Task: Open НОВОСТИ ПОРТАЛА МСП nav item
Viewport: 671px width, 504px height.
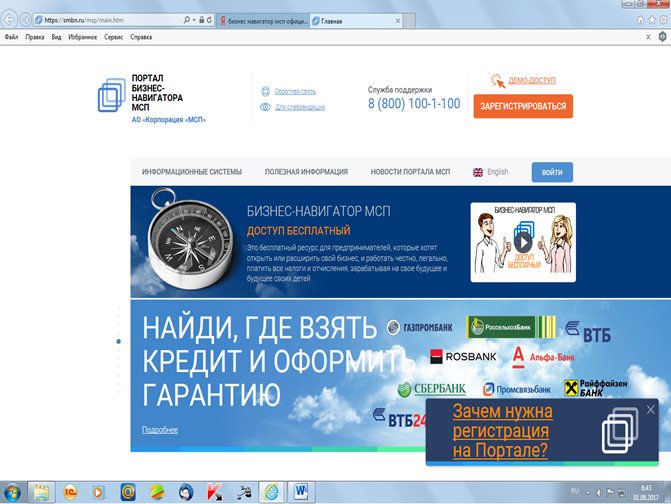Action: [x=410, y=172]
